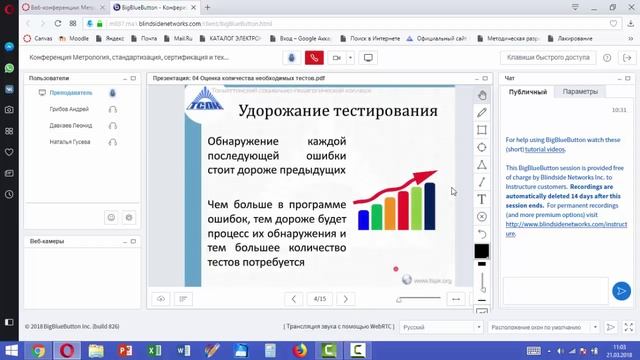Open the Moodle bookmark

click(74, 38)
